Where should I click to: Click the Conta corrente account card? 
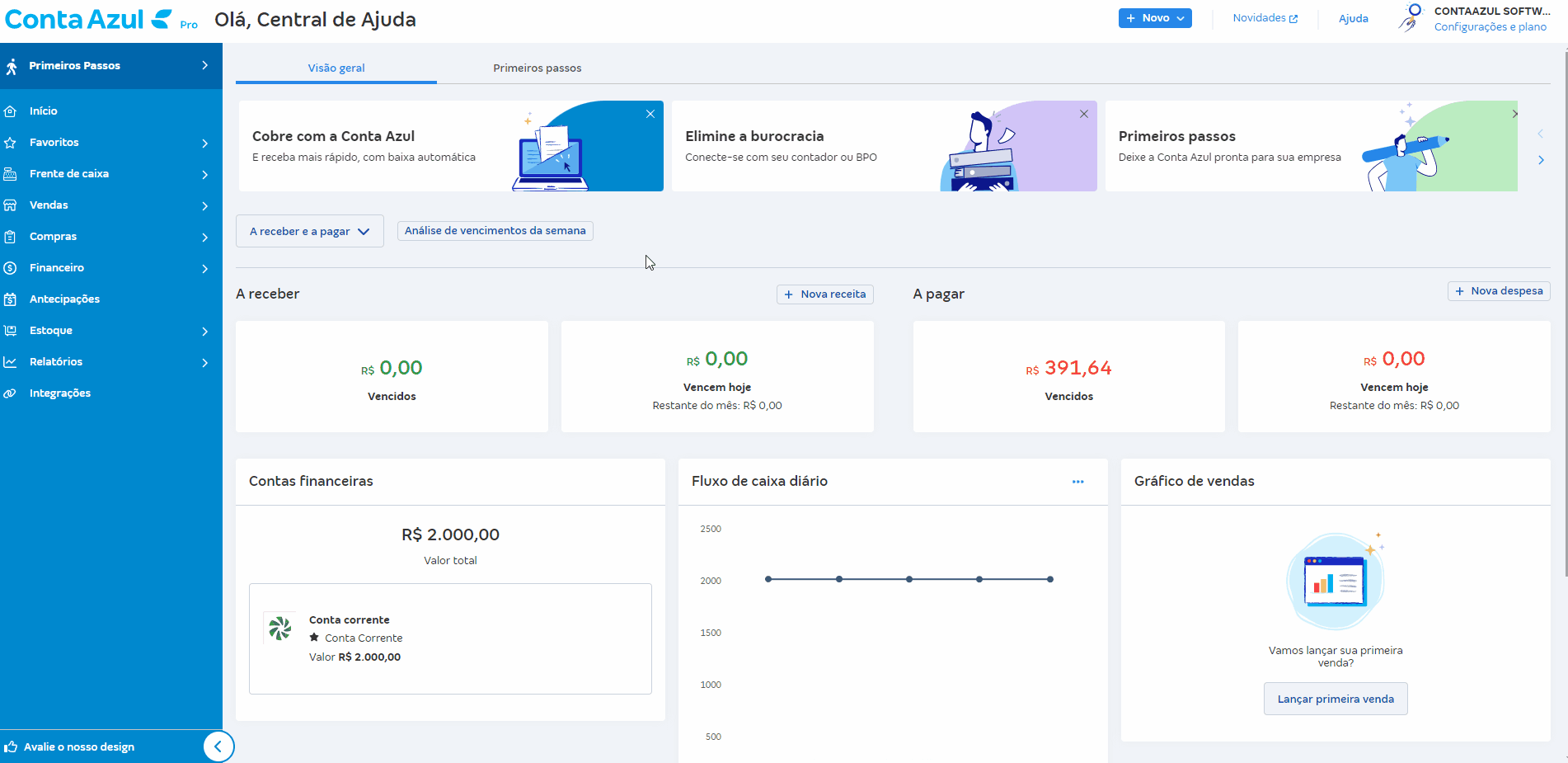click(450, 639)
